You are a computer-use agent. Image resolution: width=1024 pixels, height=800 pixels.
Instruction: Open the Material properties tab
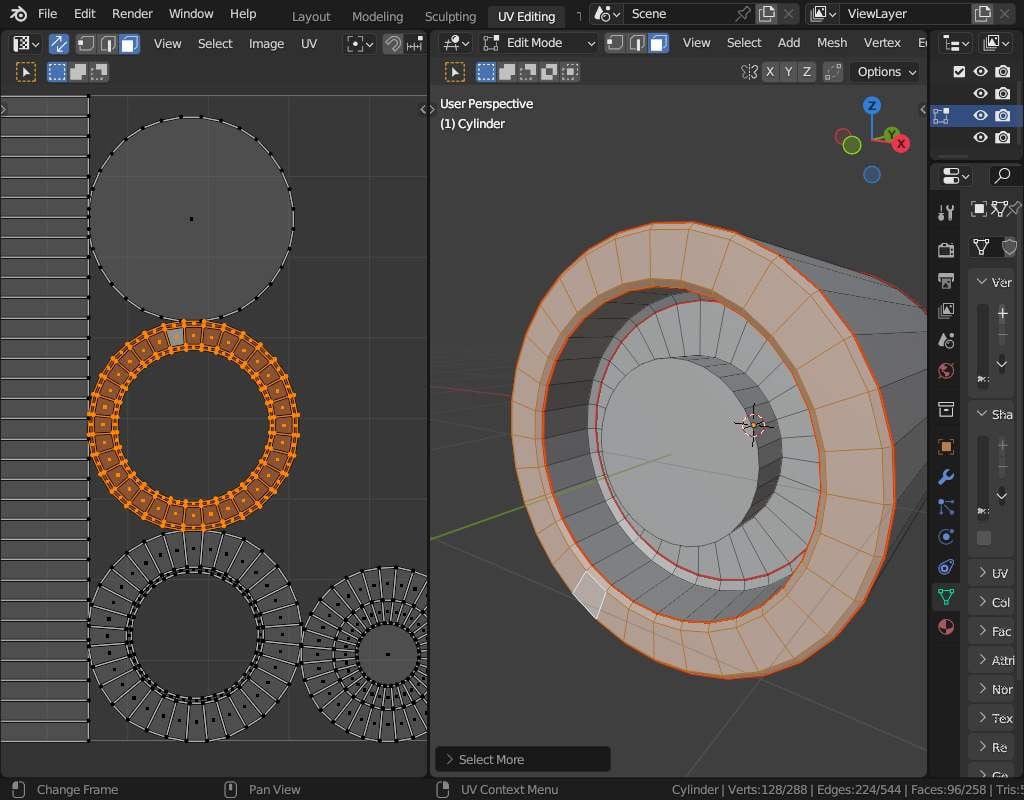click(945, 627)
